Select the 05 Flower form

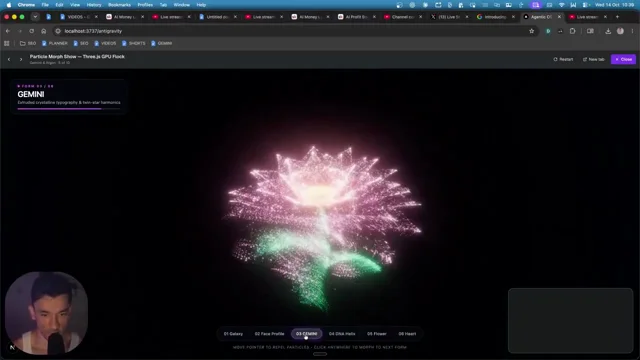coord(377,333)
